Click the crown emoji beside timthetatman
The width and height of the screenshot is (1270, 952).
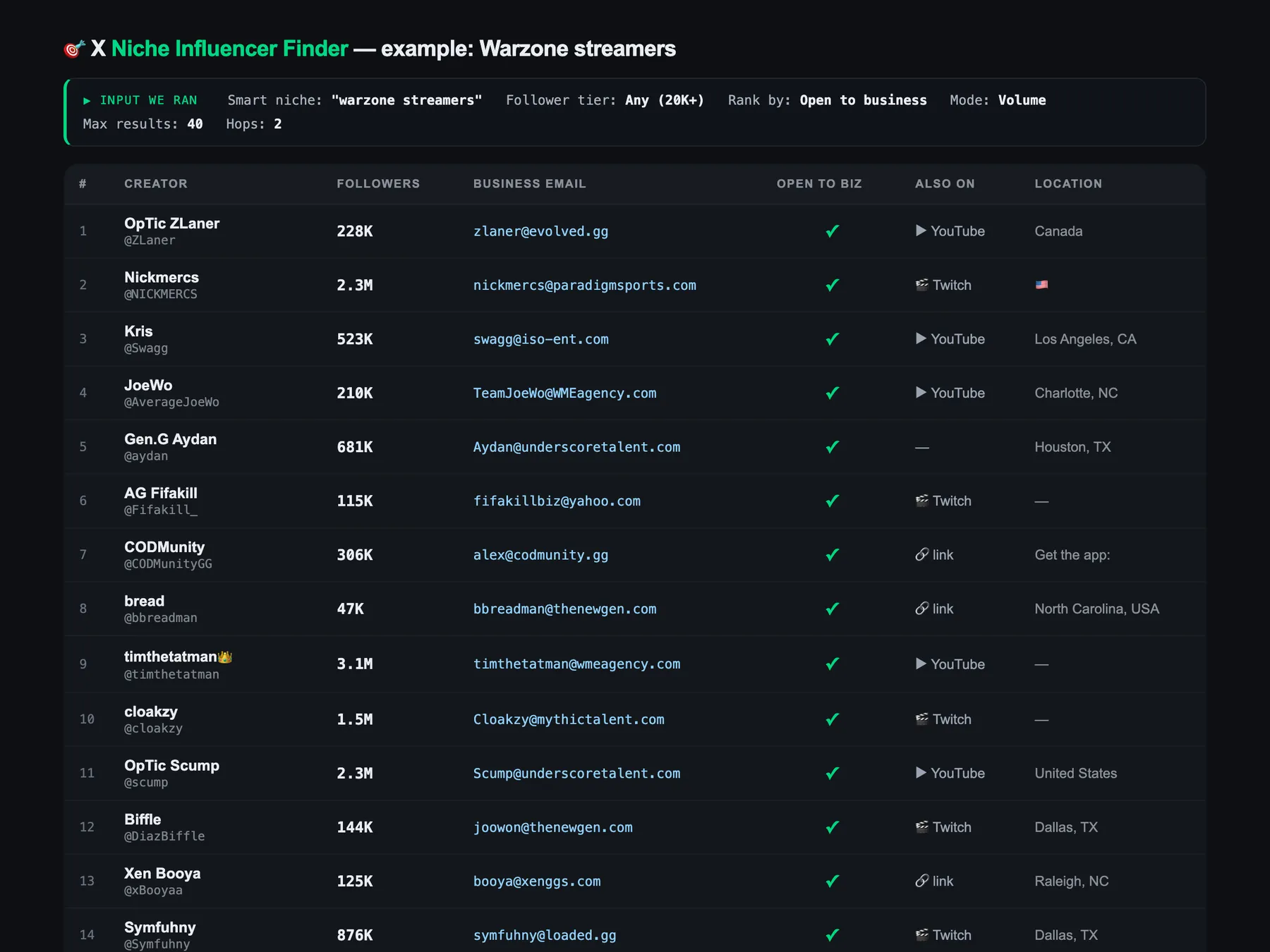click(225, 657)
